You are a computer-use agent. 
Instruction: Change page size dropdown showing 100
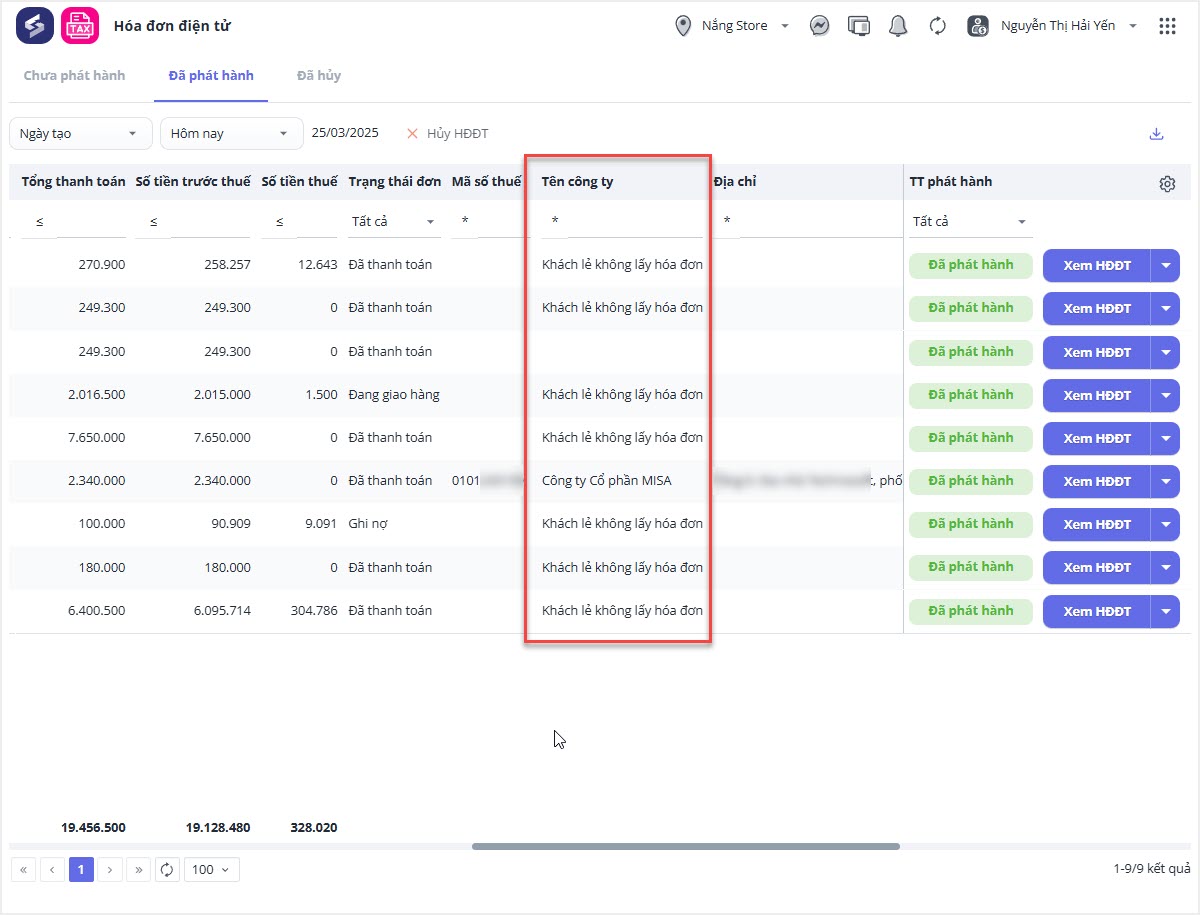point(211,869)
